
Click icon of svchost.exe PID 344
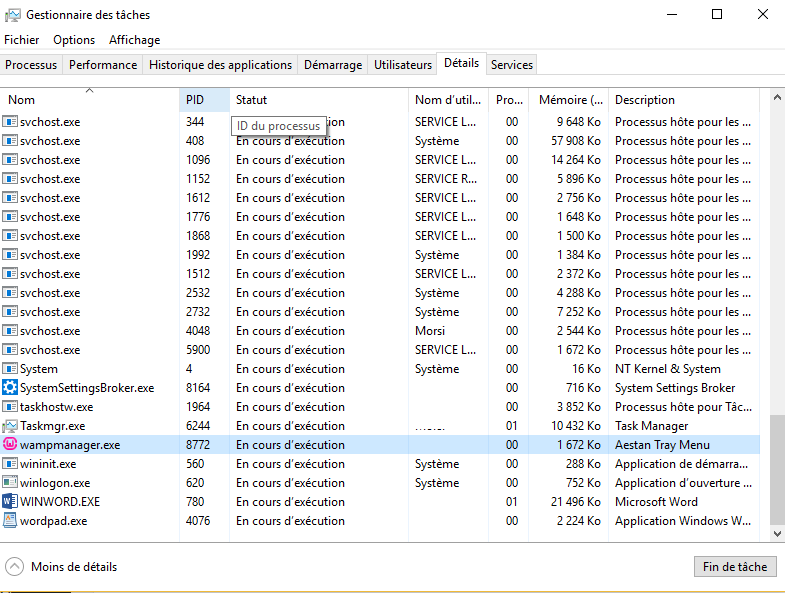point(10,122)
